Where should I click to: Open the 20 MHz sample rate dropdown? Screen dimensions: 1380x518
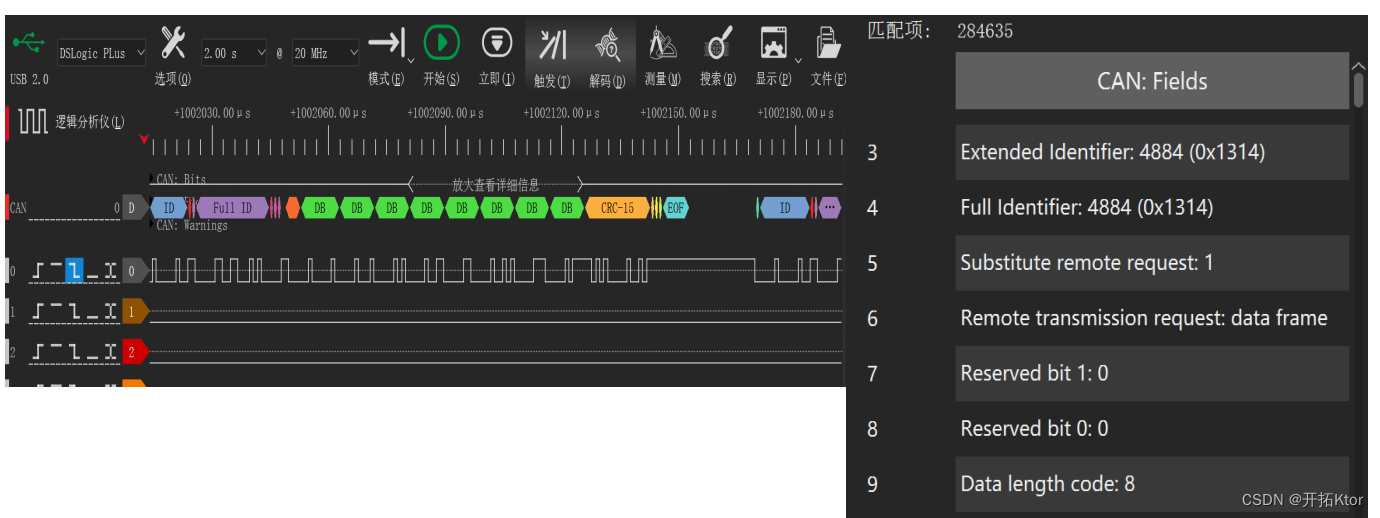325,53
